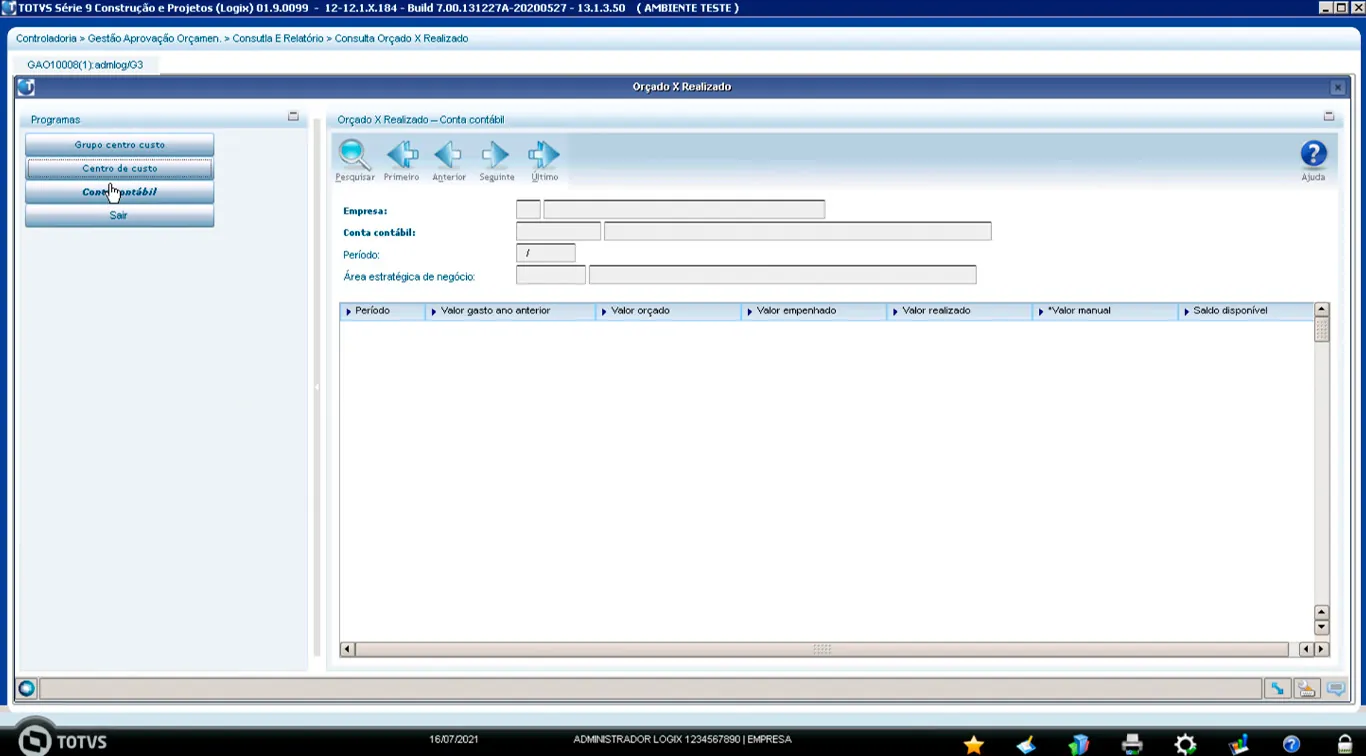Select the GAO10008 program tab
Screen dimensions: 1366x756
coord(85,65)
